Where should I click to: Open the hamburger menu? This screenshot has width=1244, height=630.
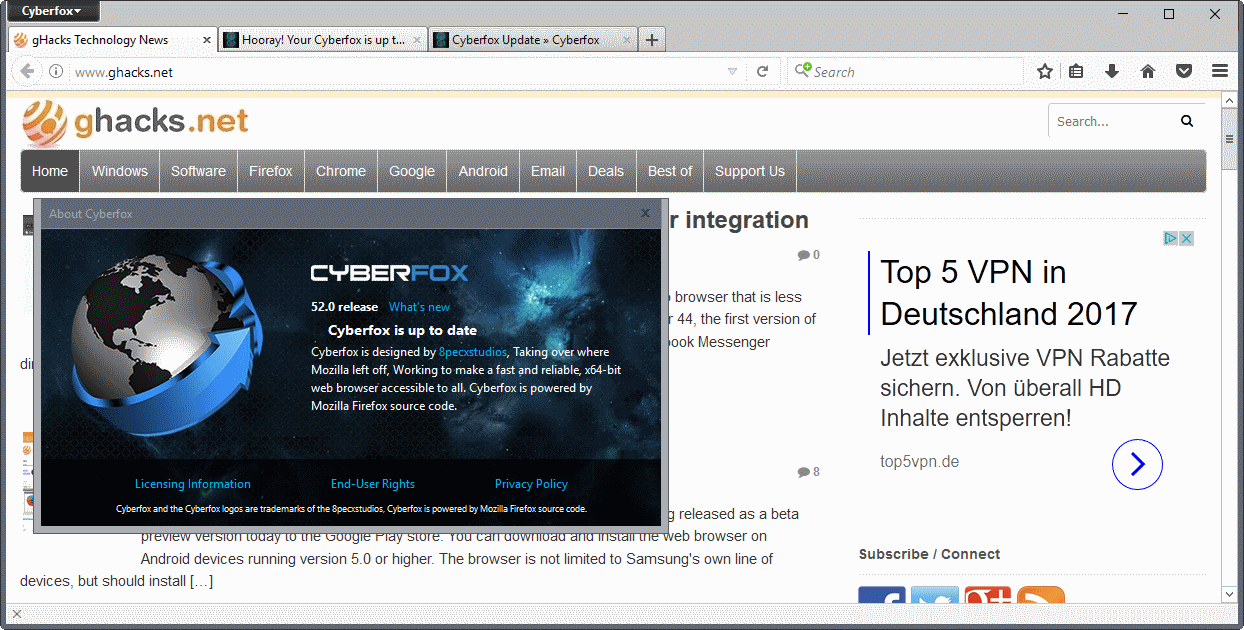pyautogui.click(x=1220, y=72)
